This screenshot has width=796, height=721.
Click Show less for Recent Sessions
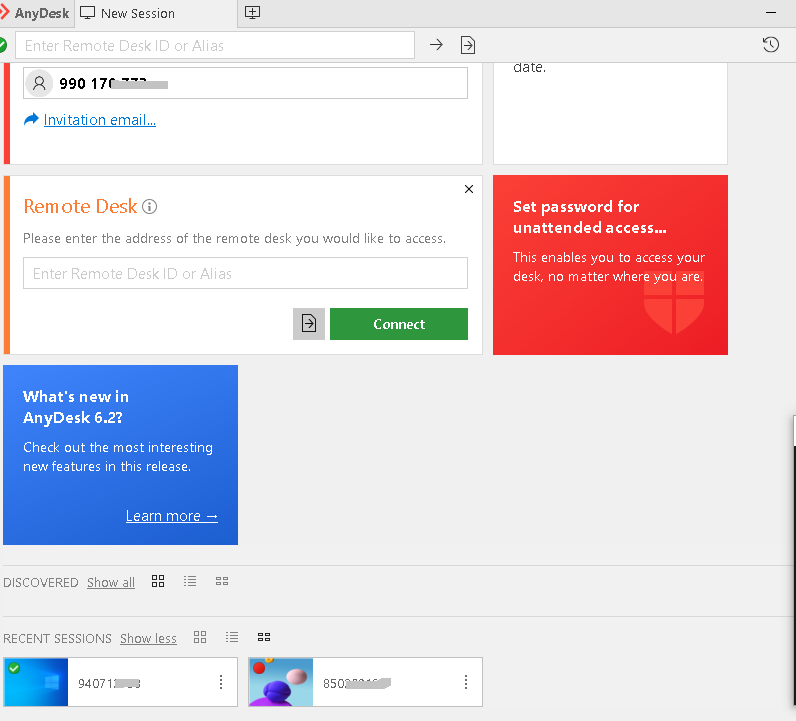coord(148,638)
